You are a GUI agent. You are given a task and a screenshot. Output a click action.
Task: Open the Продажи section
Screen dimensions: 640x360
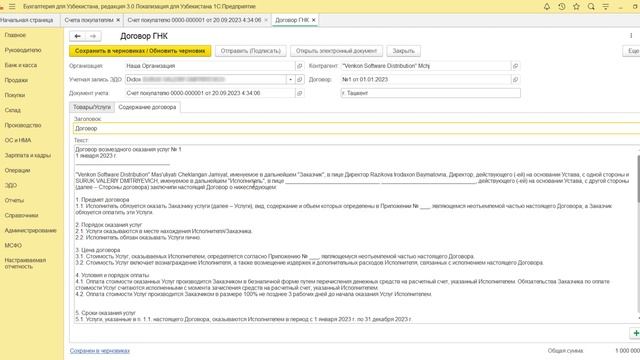[x=16, y=80]
